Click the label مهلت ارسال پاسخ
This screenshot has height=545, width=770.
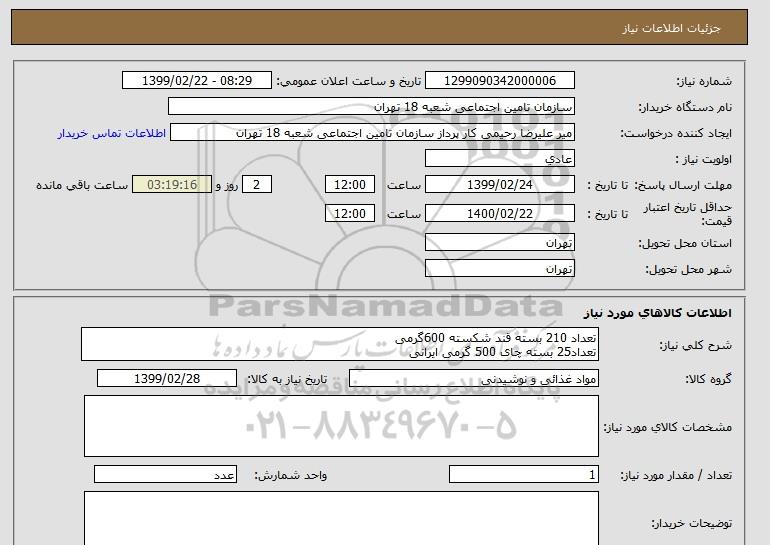pyautogui.click(x=684, y=185)
